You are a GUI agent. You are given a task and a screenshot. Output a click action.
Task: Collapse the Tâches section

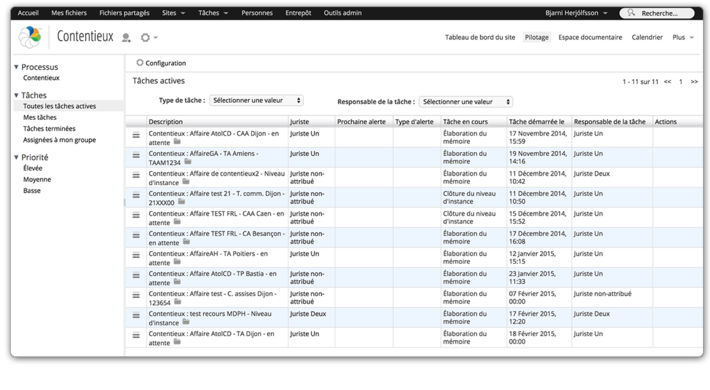tap(16, 95)
